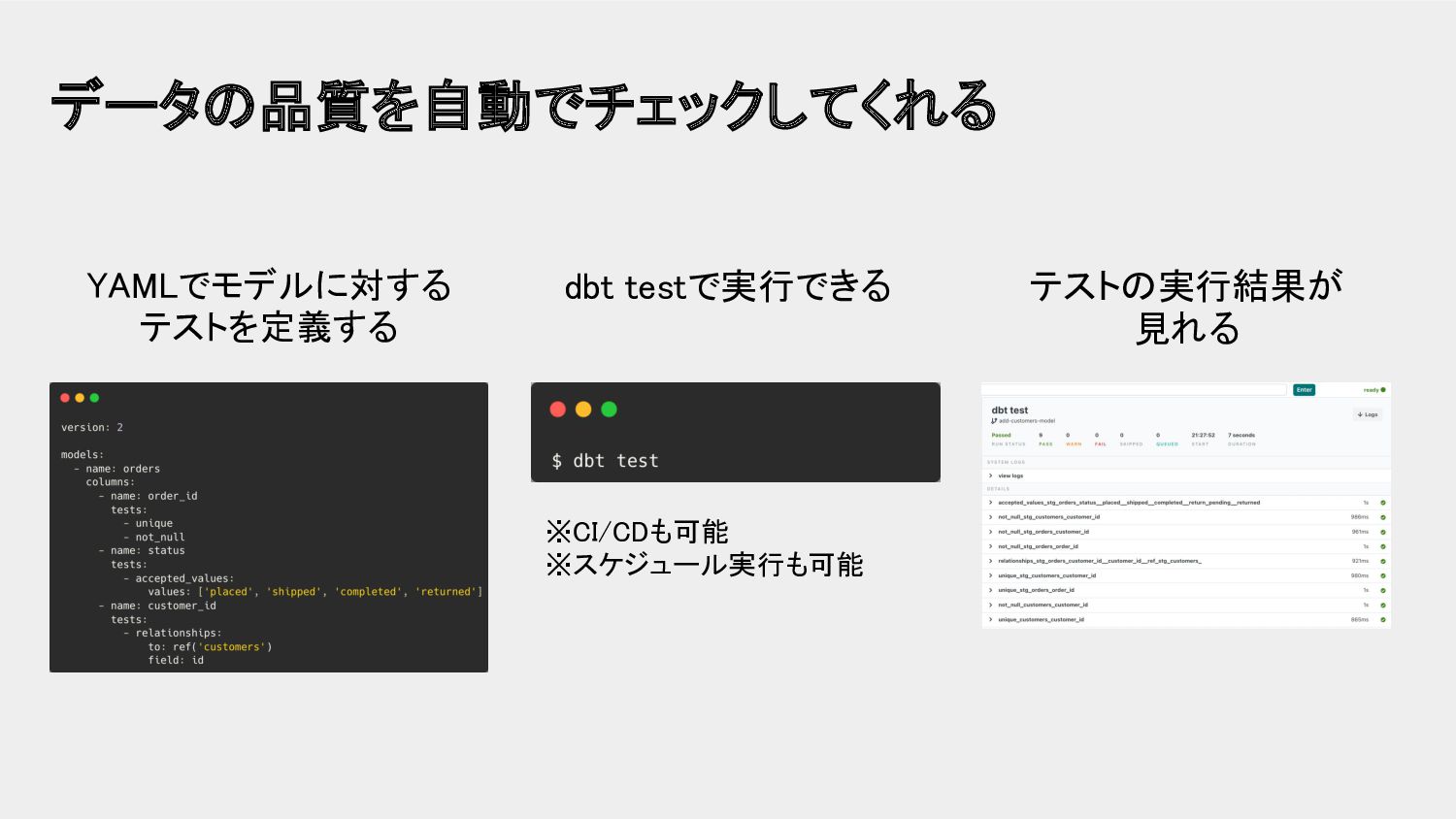Click relationships_stg_orders_customer_id test name
This screenshot has width=1456, height=819.
click(1100, 561)
